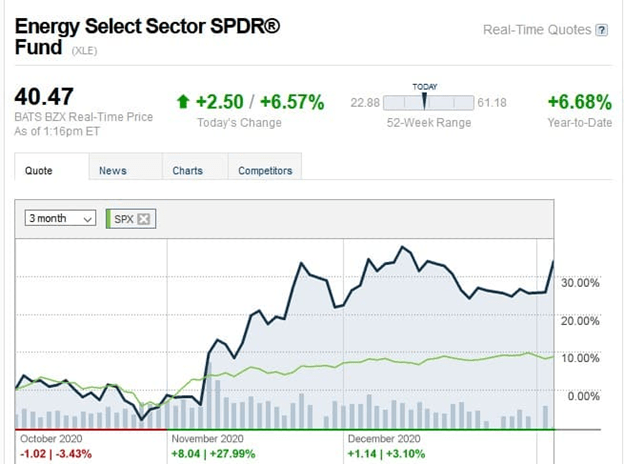624x464 pixels.
Task: Click the 52-Week Range bar
Action: tap(428, 103)
